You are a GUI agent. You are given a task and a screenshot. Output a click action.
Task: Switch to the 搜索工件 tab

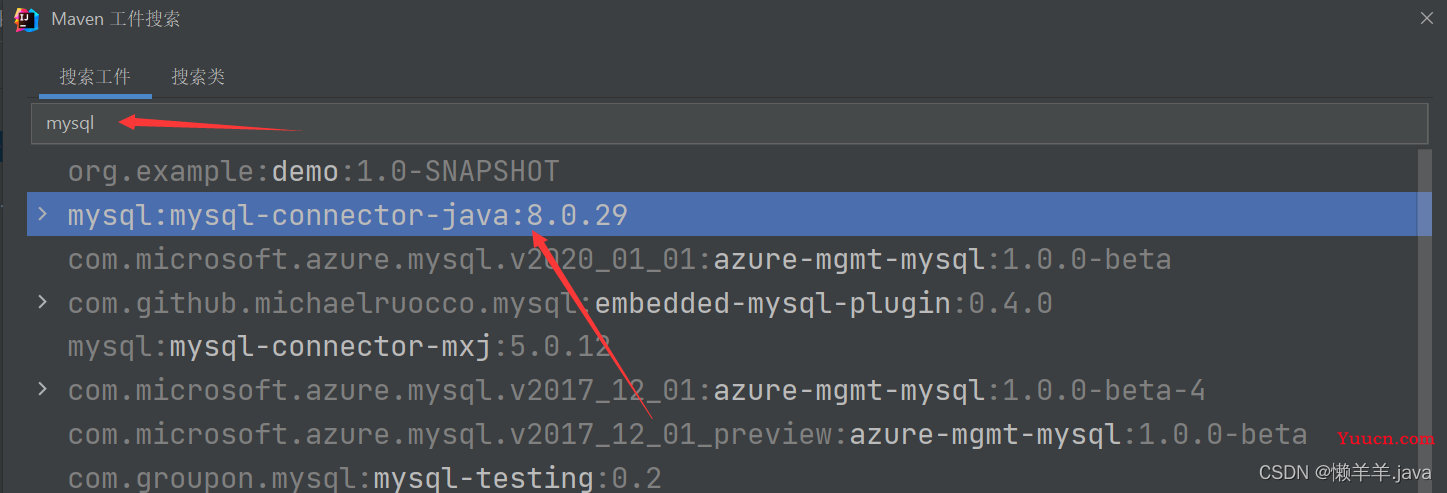[95, 77]
